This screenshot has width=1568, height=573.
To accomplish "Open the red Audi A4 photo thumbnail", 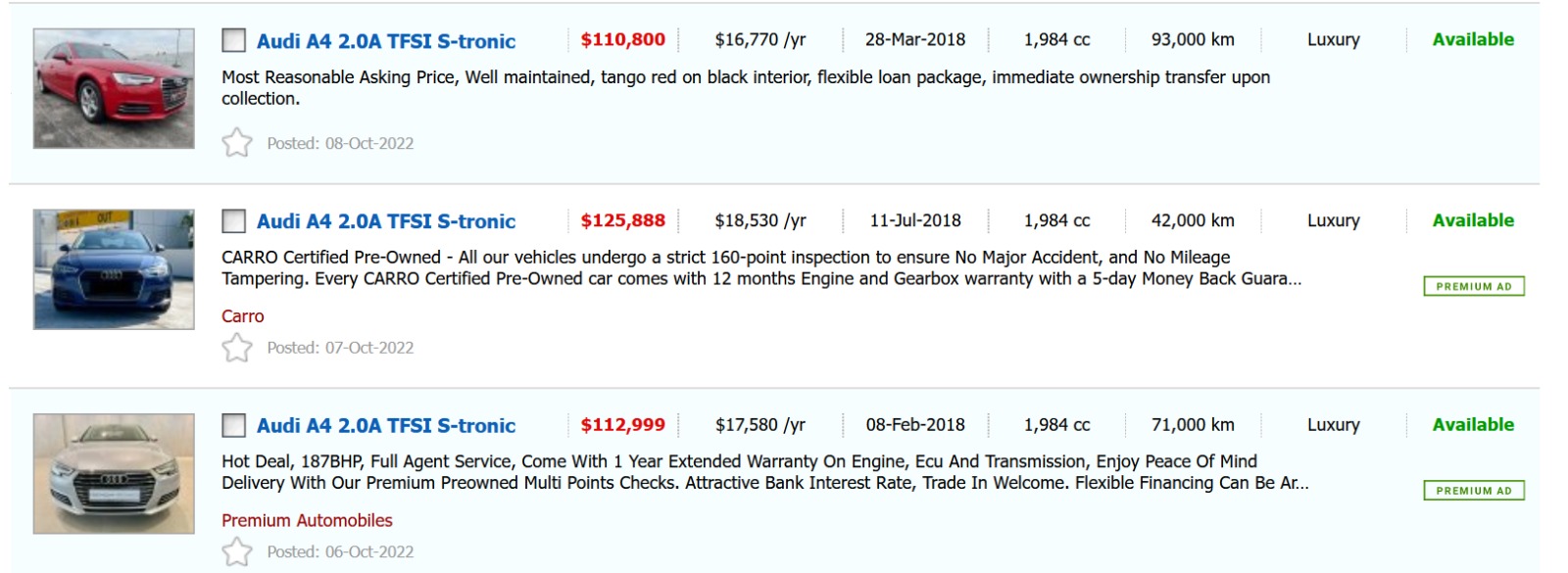I will tap(114, 88).
